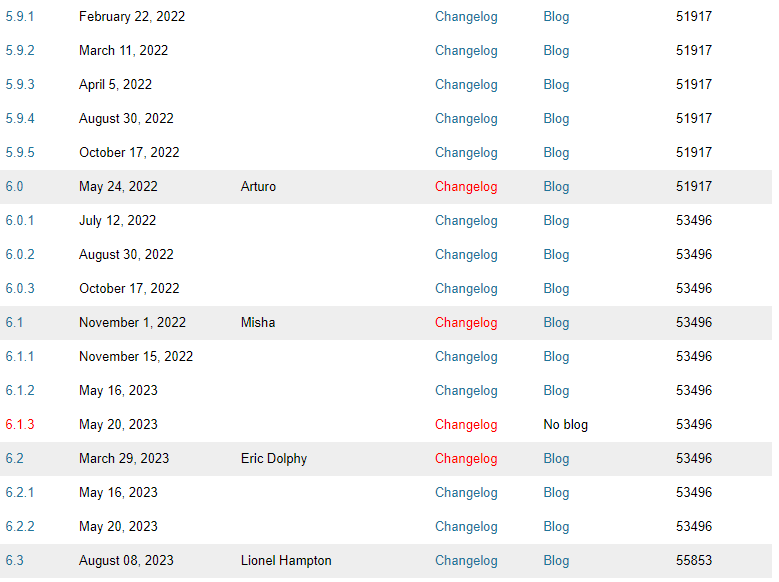Screen dimensions: 779x582
Task: Open the Changelog link for version 5.9.1
Action: point(465,17)
